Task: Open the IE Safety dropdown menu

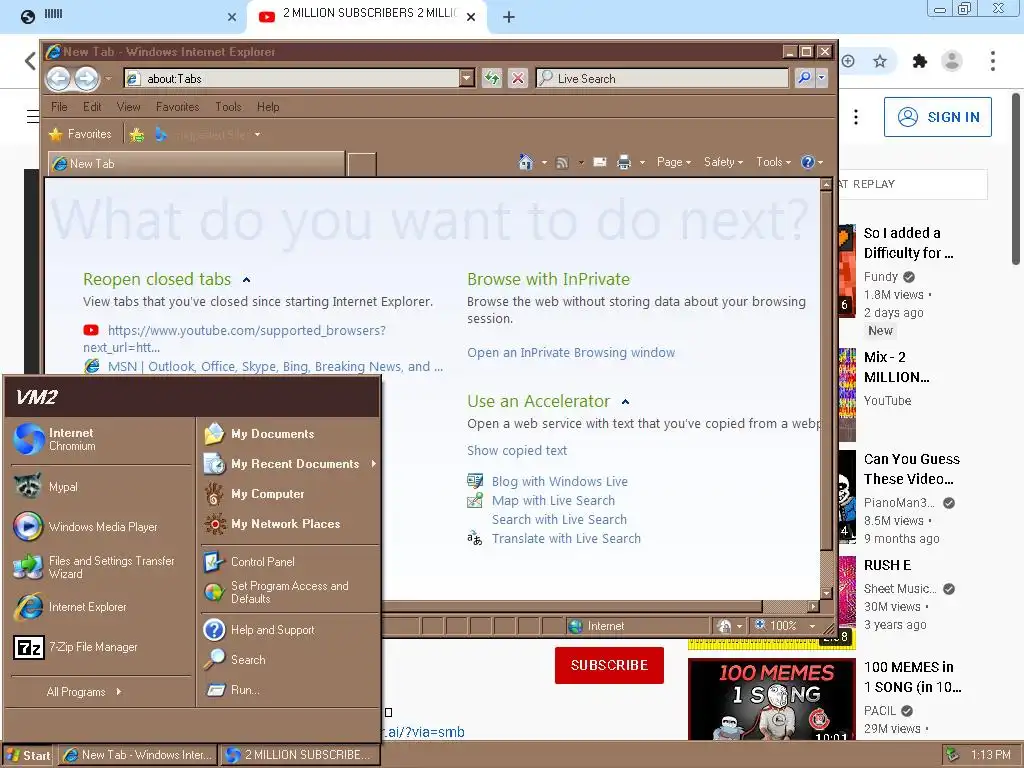Action: (723, 162)
